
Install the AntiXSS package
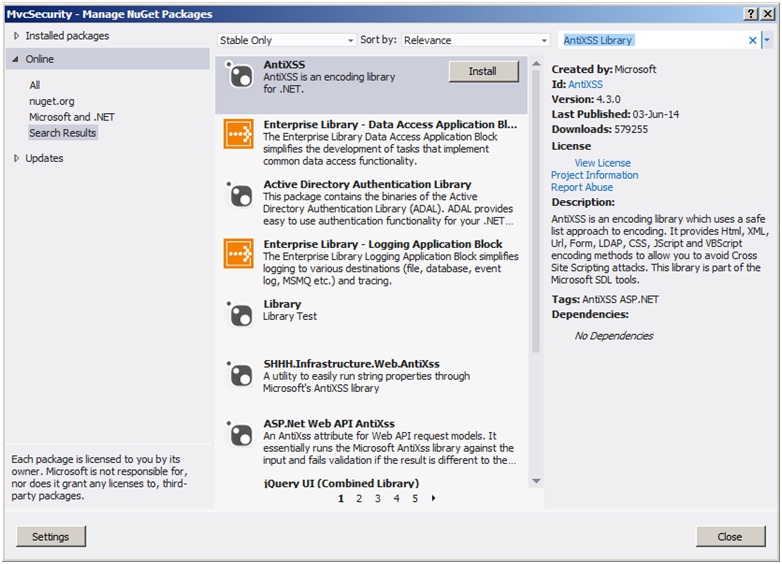[483, 71]
